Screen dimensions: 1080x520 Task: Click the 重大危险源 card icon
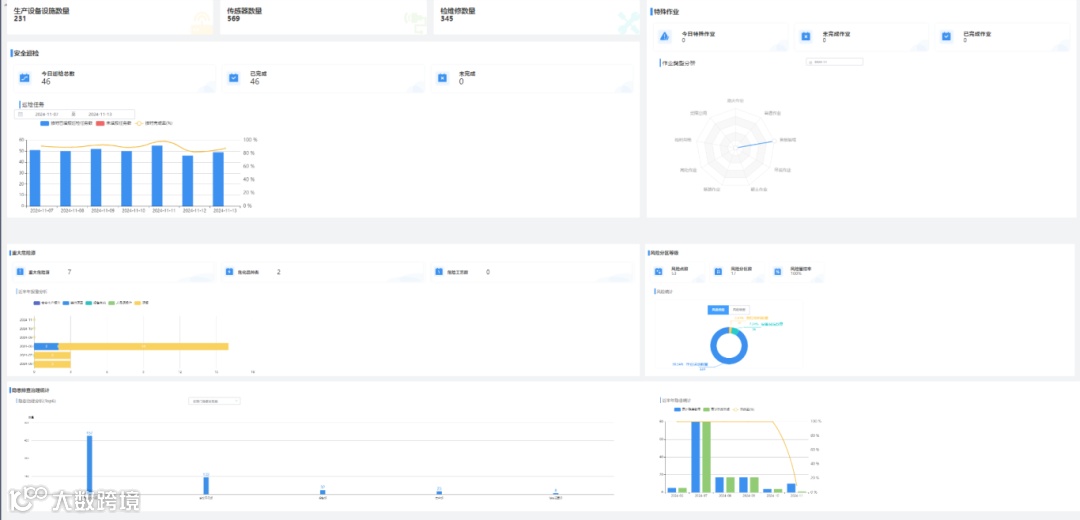21,272
